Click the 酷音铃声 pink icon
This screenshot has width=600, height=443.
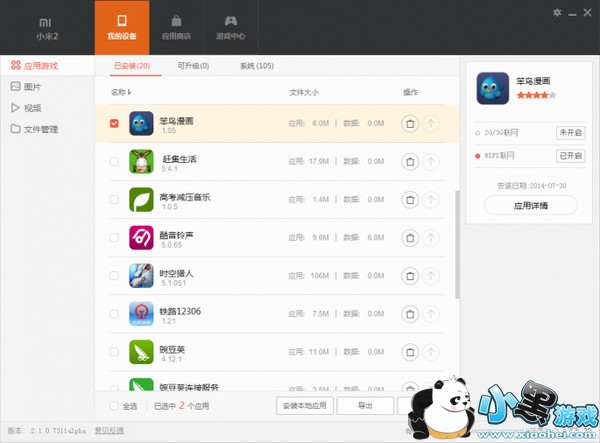point(141,238)
